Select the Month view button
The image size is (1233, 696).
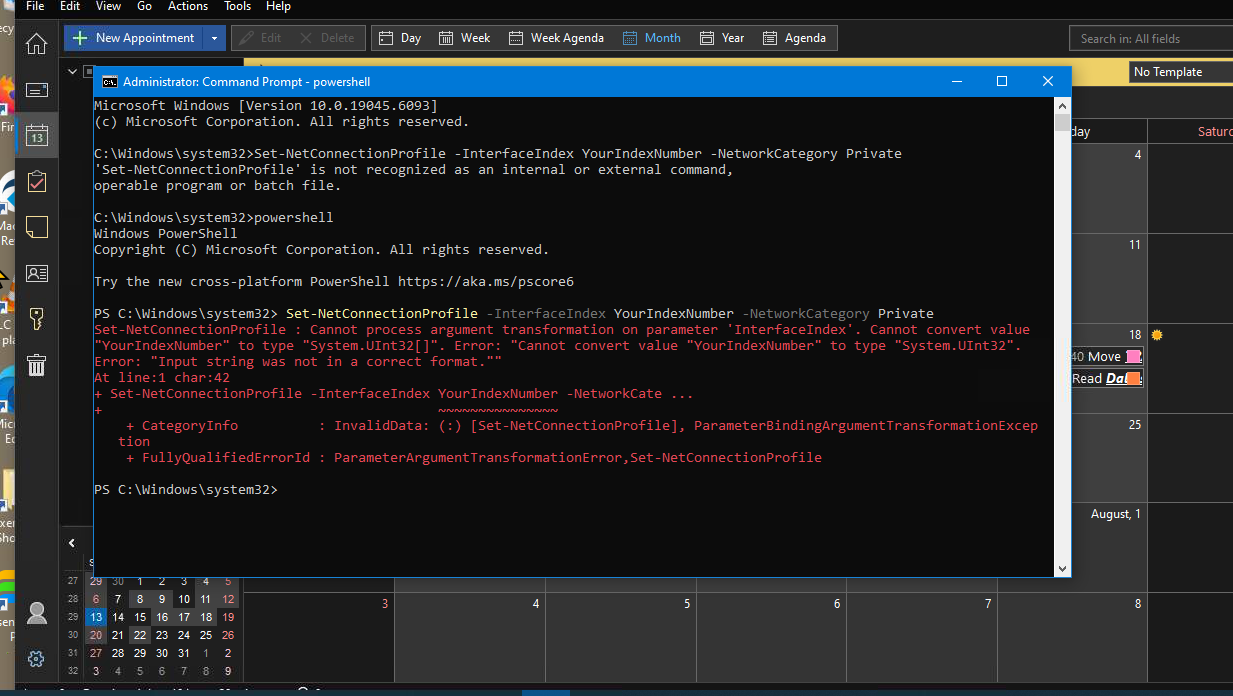651,38
